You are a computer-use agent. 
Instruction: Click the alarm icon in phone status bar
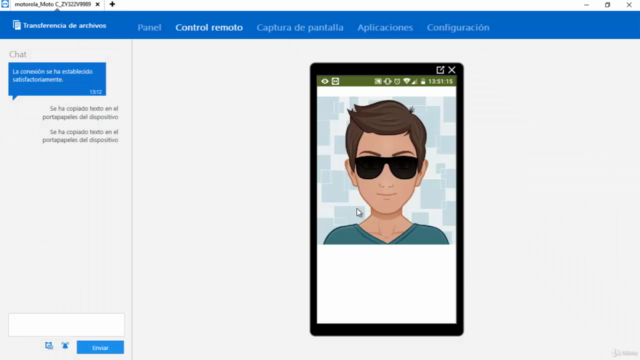(x=397, y=81)
